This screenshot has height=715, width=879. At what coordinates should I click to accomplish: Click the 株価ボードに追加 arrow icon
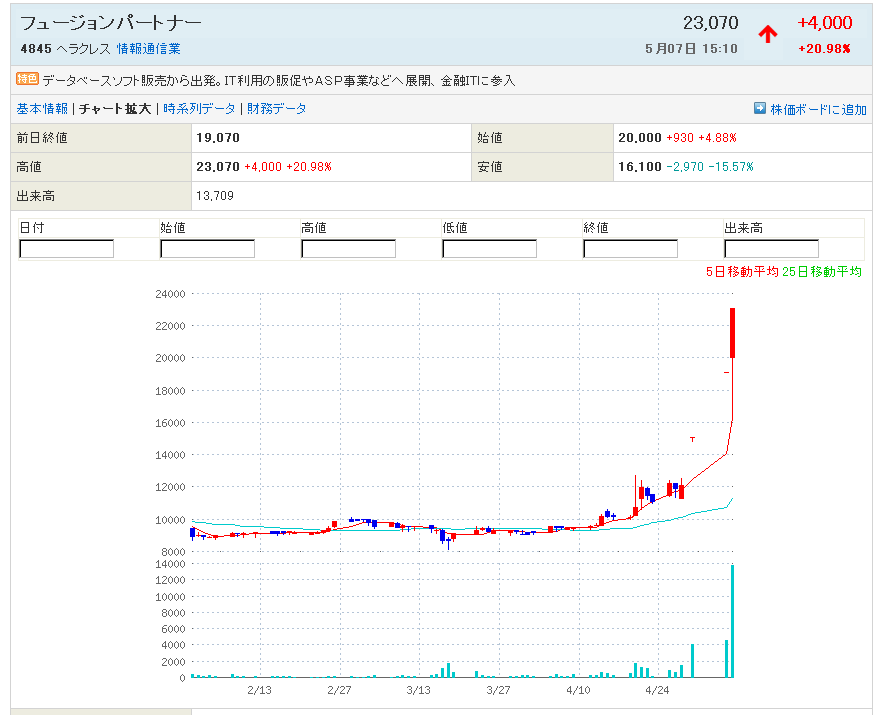click(759, 109)
